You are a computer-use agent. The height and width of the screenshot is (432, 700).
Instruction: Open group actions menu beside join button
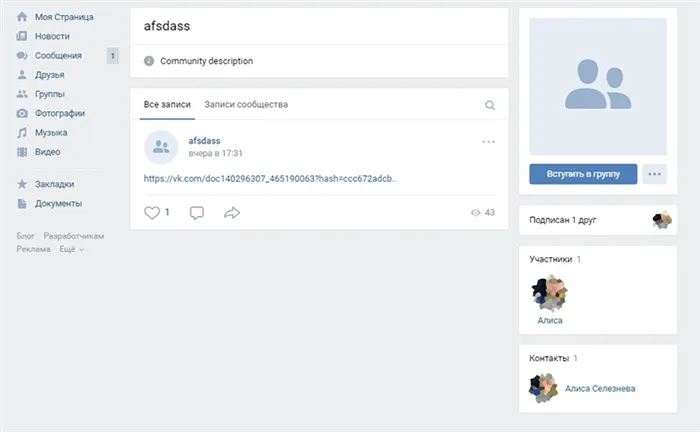(654, 174)
